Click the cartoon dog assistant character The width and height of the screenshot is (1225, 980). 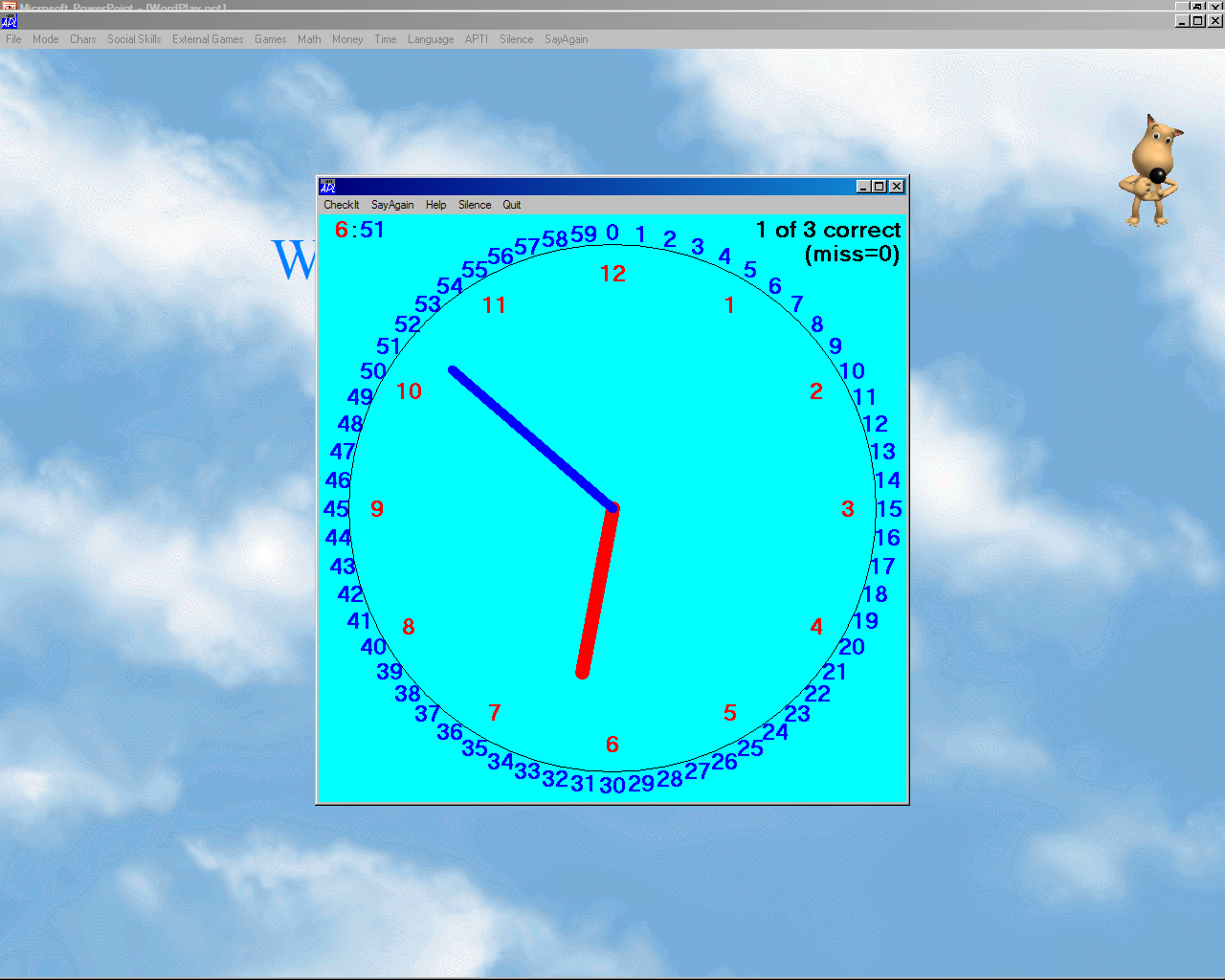pyautogui.click(x=1151, y=171)
